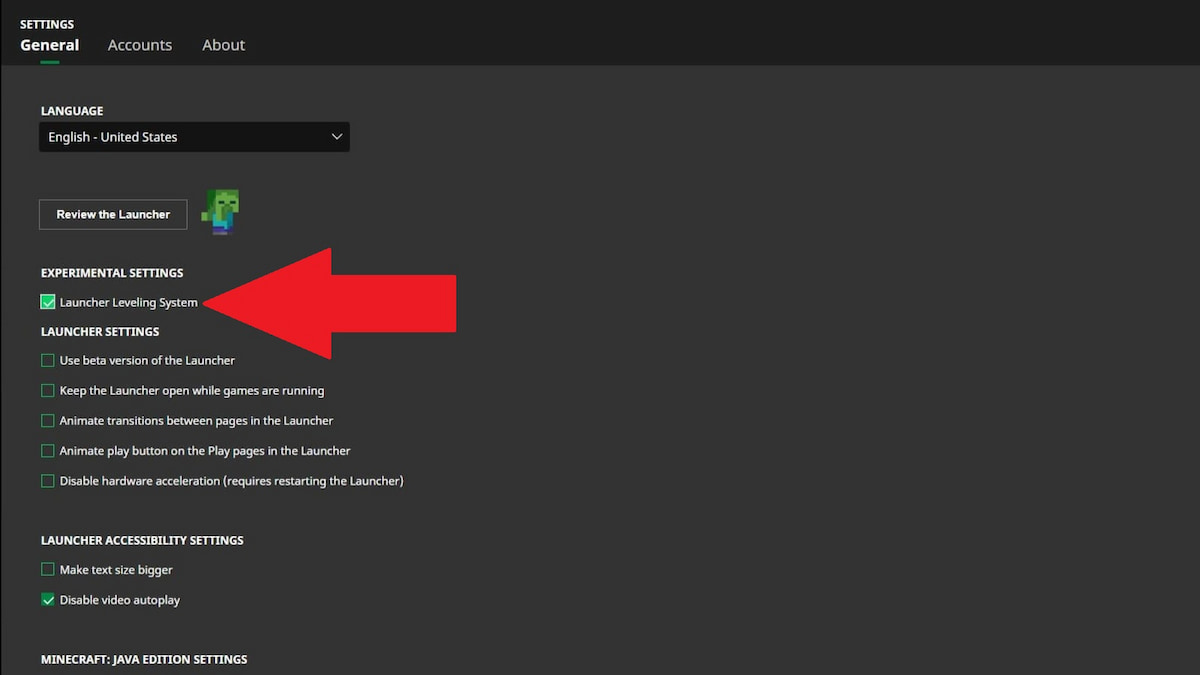Open the Language dropdown

coord(194,136)
